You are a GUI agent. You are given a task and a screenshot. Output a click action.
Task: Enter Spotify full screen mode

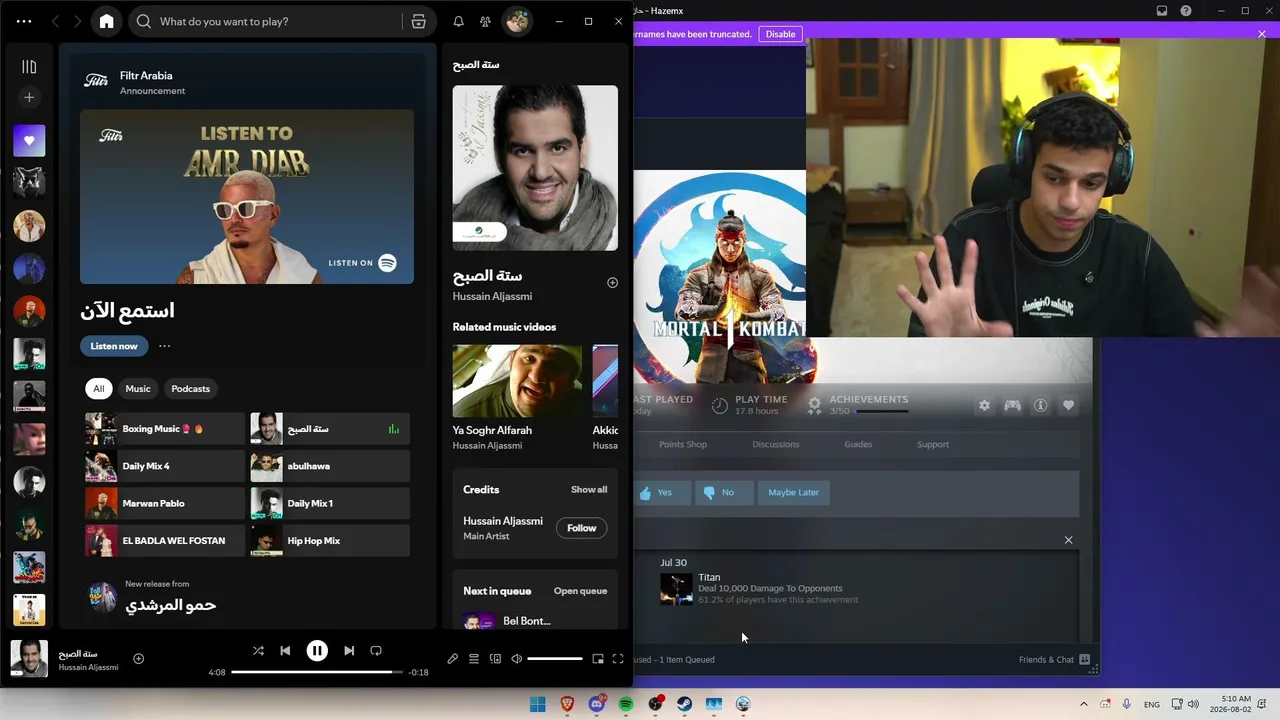[618, 659]
